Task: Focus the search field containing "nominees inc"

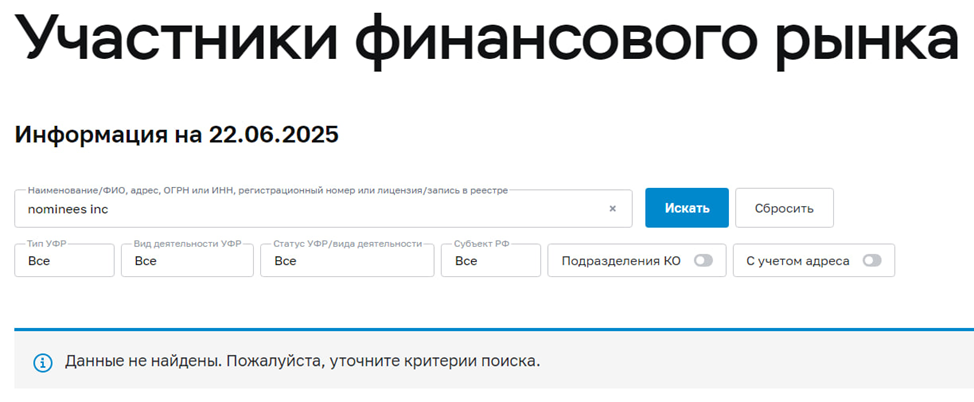Action: pos(300,210)
